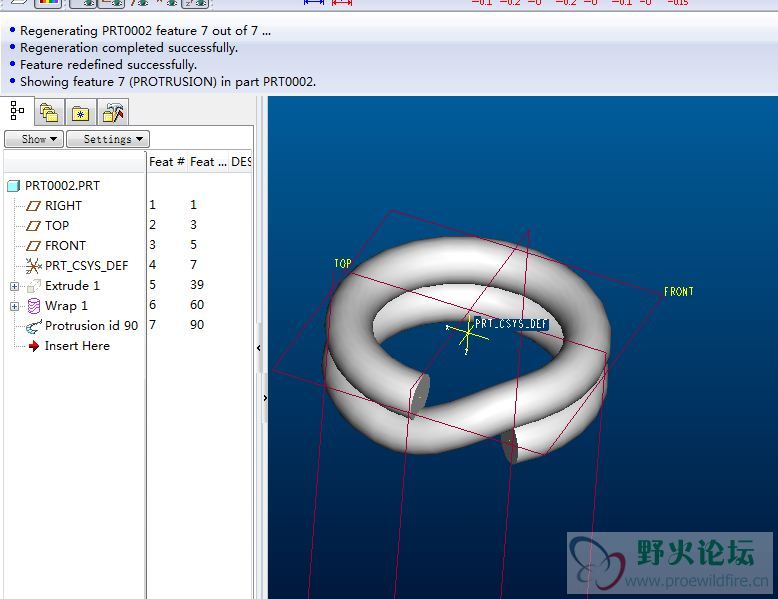Click Feat ID value 3 in TOP row
The height and width of the screenshot is (599, 778).
(194, 225)
